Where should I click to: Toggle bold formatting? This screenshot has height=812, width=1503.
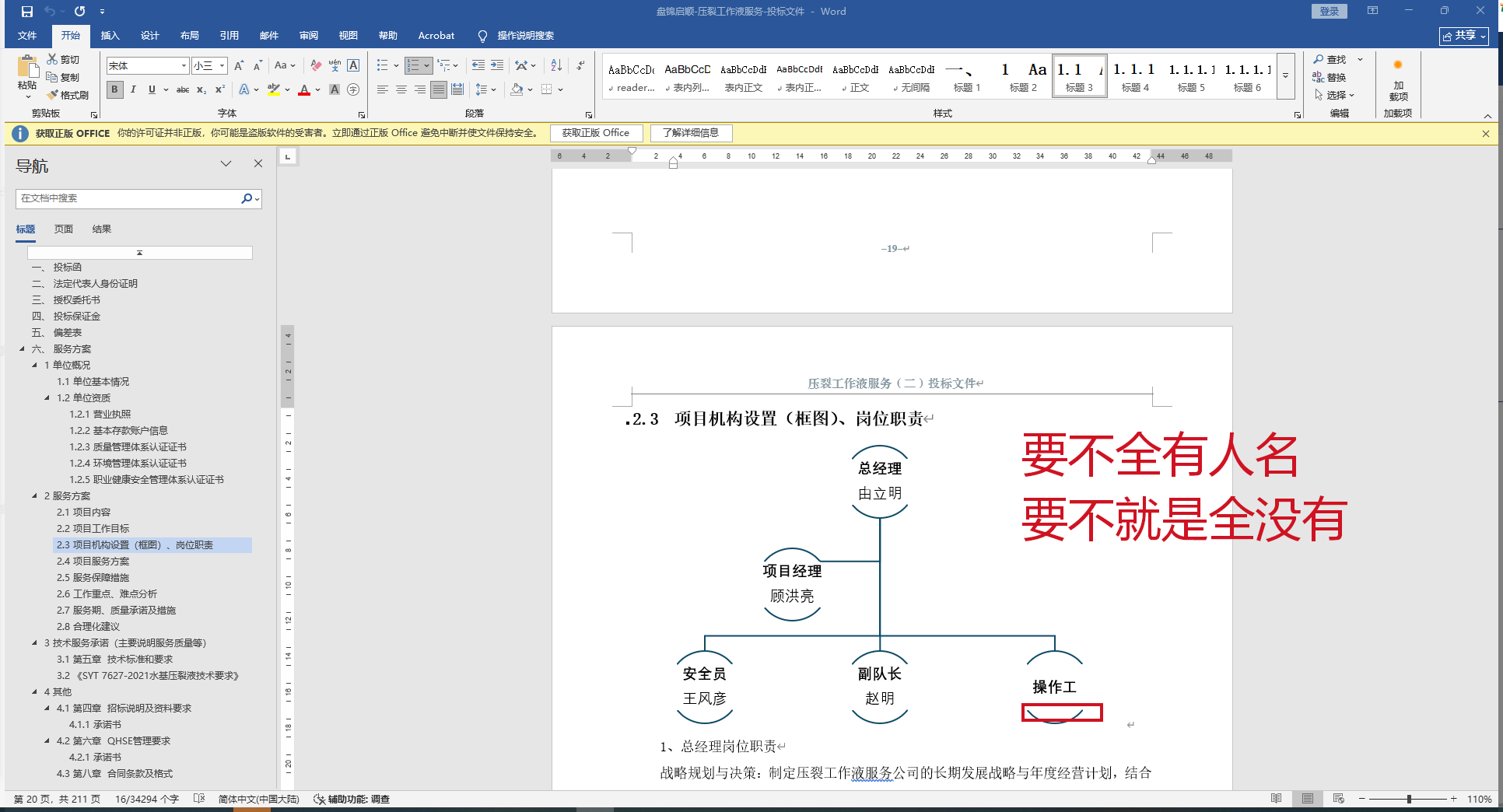(x=115, y=89)
